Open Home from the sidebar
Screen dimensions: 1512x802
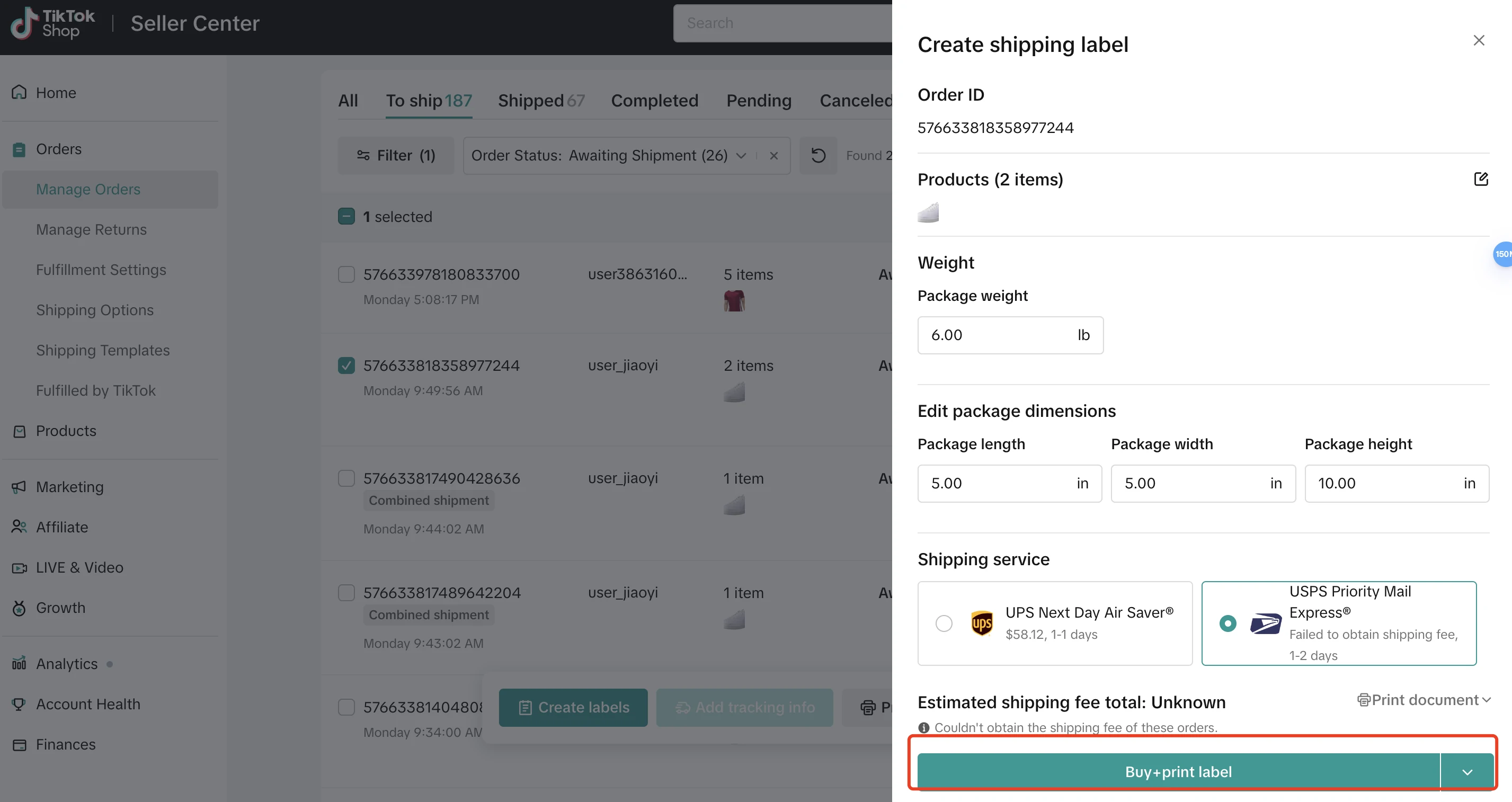(x=56, y=93)
